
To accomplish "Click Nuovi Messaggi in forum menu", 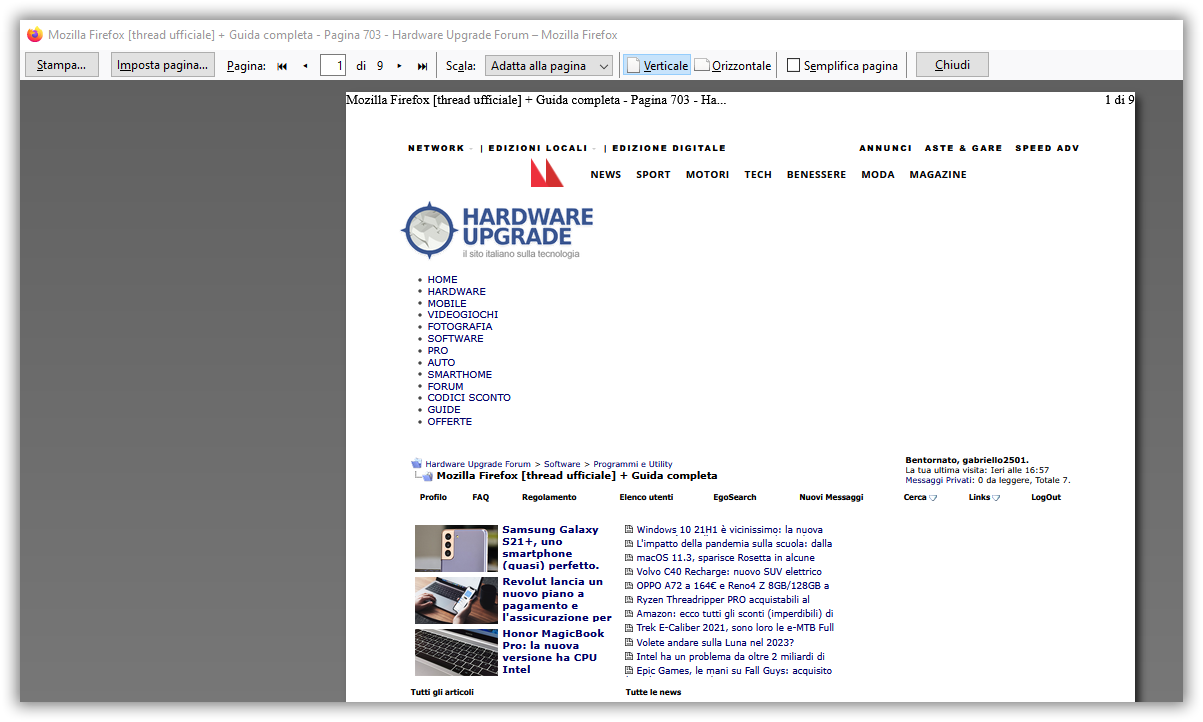I will click(x=831, y=497).
